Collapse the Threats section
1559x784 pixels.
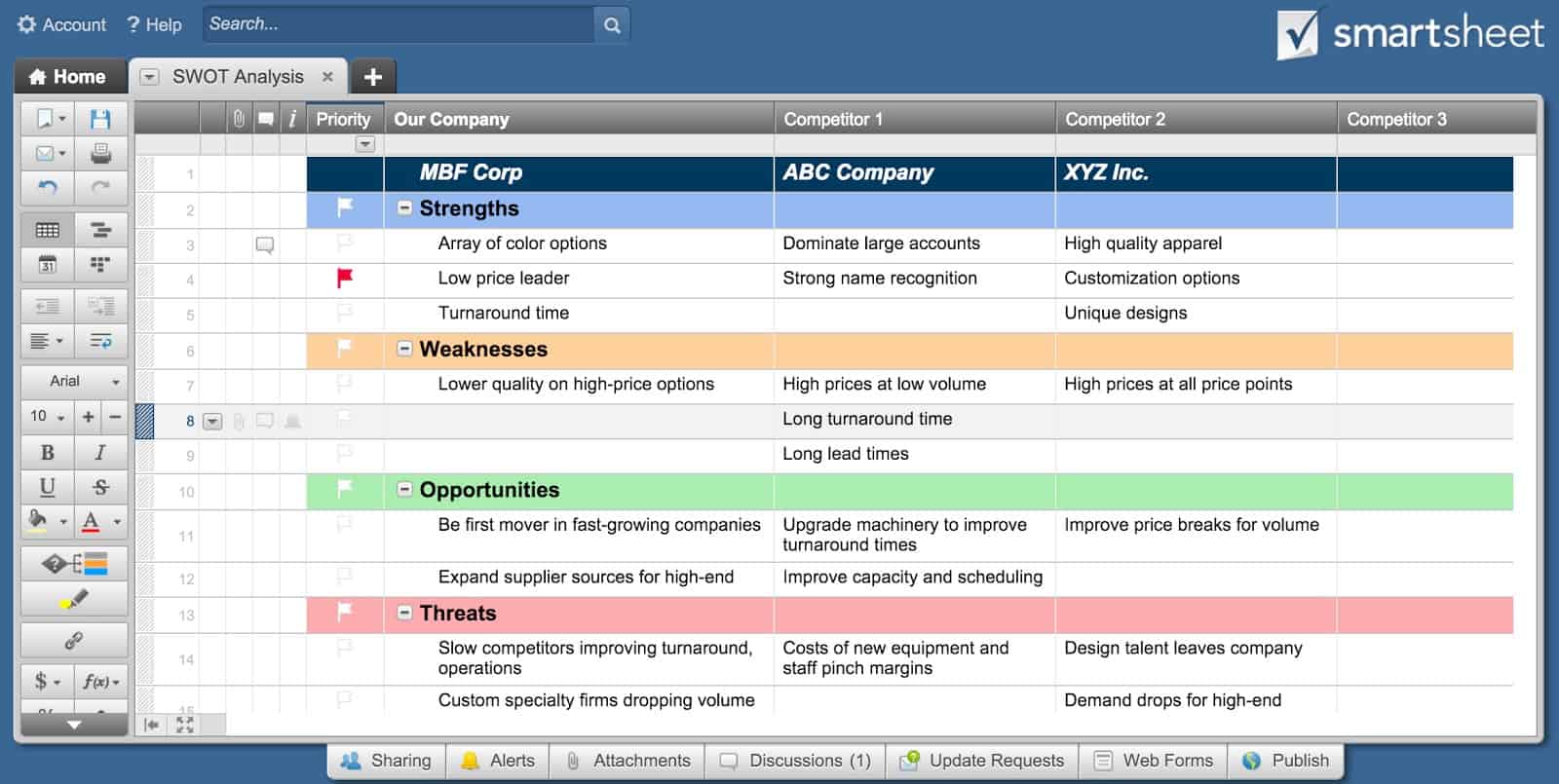[x=404, y=614]
